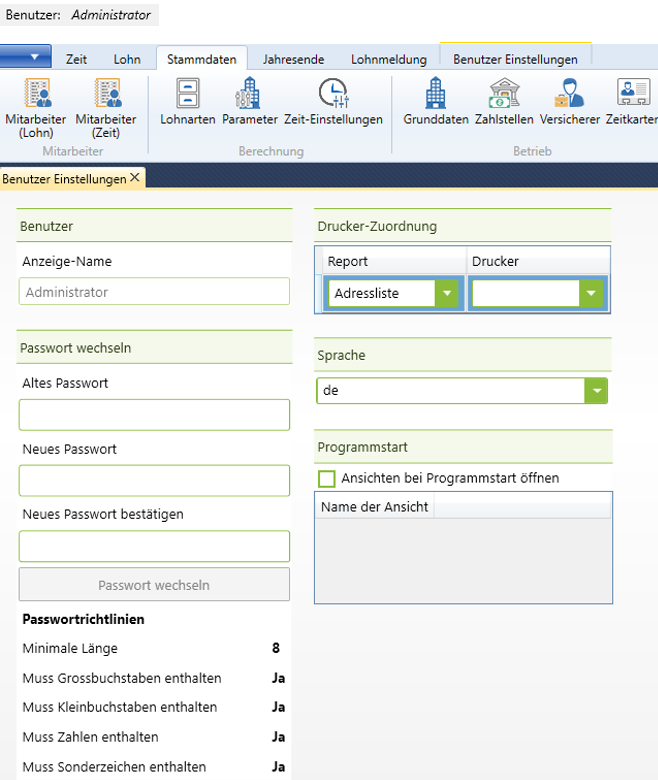The image size is (658, 780).
Task: Select the Stammdaten ribbon tab
Action: point(201,59)
